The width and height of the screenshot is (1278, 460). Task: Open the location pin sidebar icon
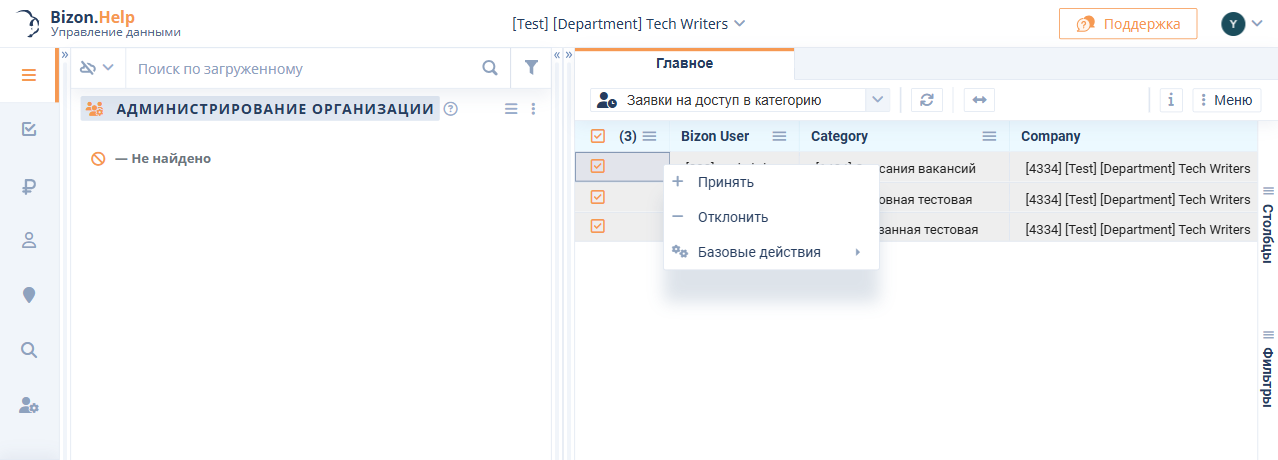[29, 295]
